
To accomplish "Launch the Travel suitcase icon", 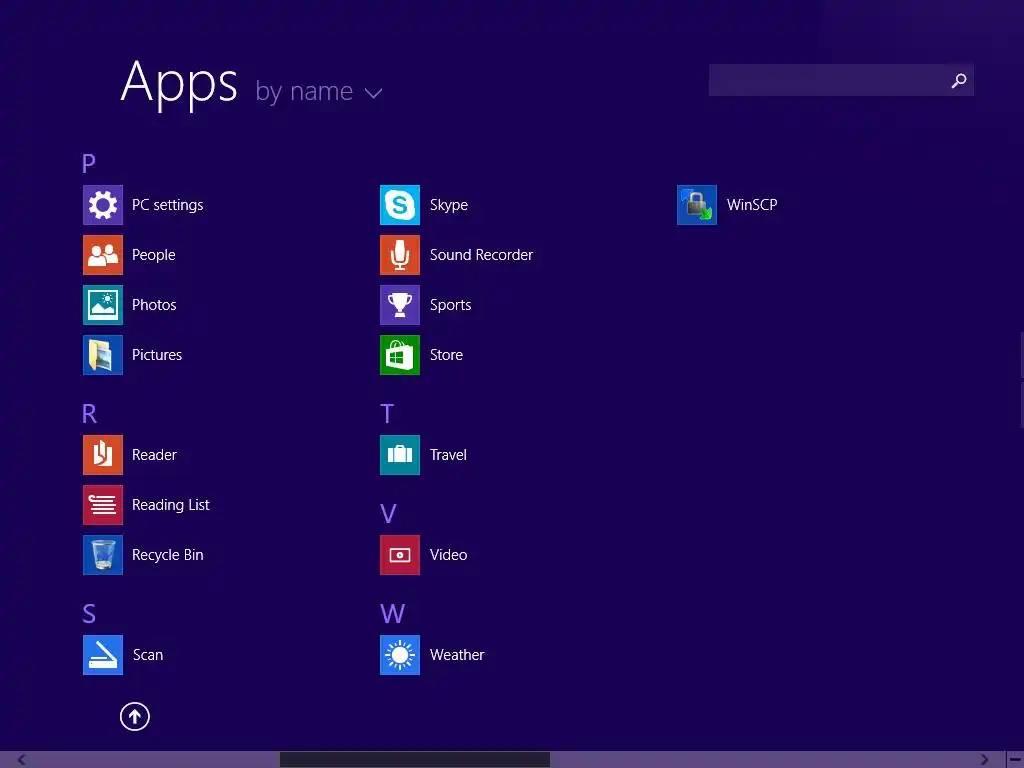I will pyautogui.click(x=400, y=455).
